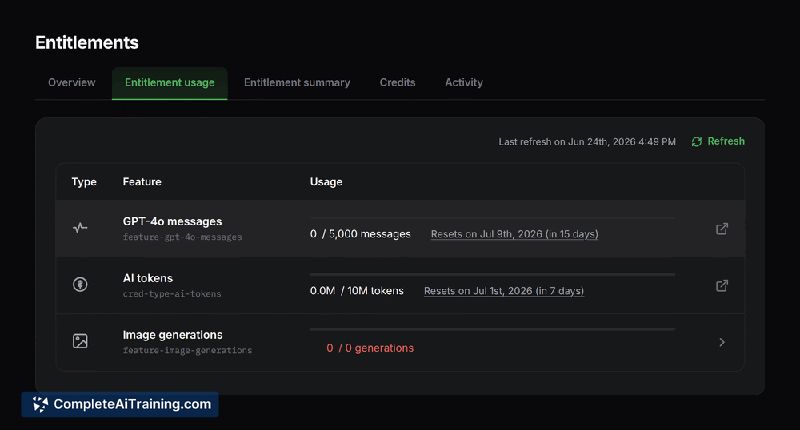Click the Resets on Jul 1st link
This screenshot has height=430, width=800.
[x=504, y=291]
